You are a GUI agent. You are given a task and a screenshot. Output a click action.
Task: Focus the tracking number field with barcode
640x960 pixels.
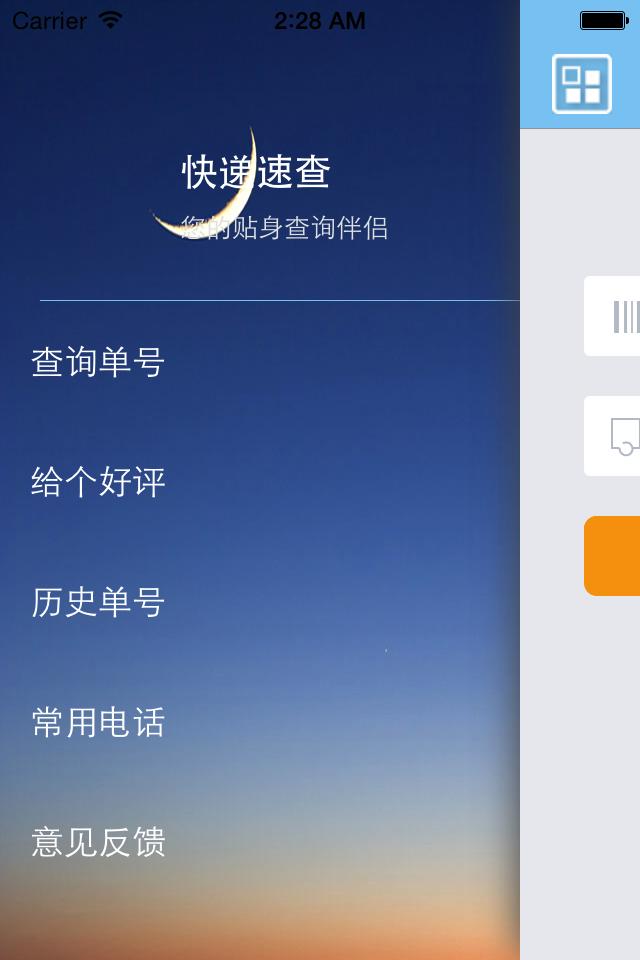pos(612,316)
